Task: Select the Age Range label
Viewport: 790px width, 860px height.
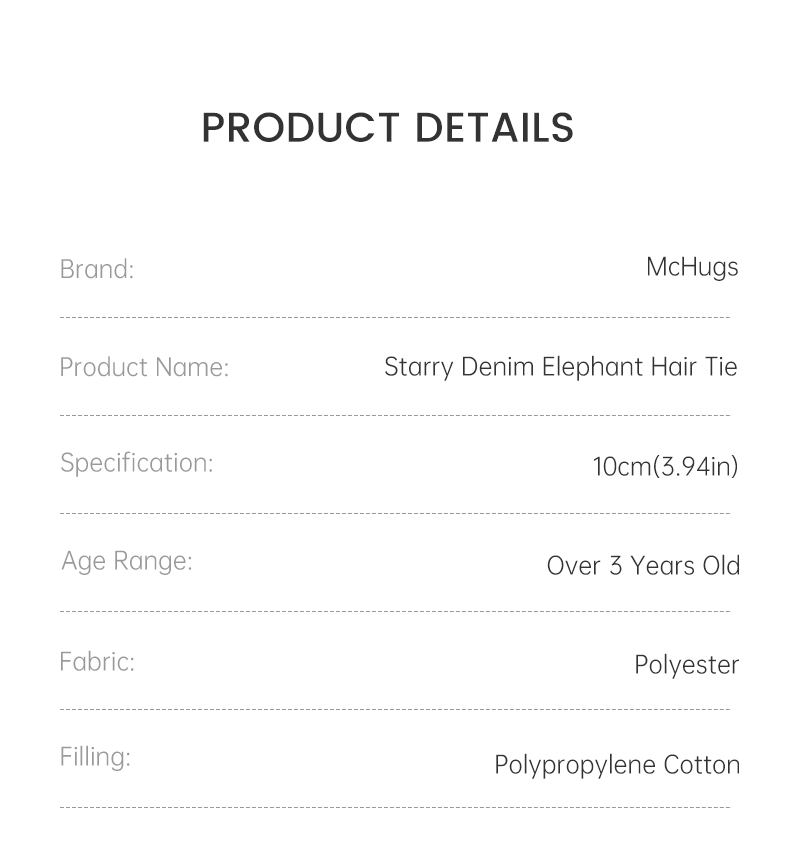Action: (x=127, y=561)
